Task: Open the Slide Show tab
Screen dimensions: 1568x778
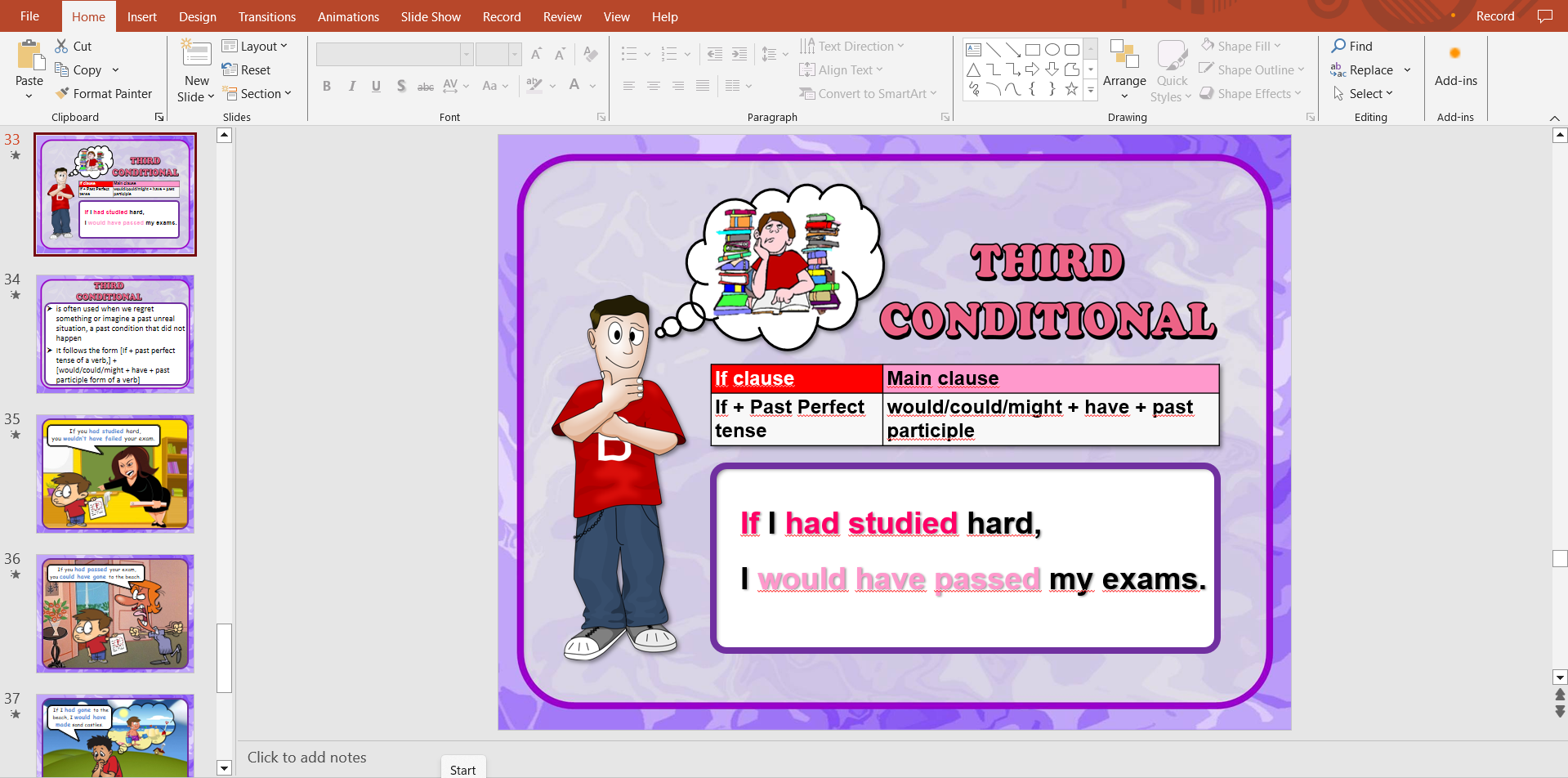Action: pyautogui.click(x=431, y=16)
